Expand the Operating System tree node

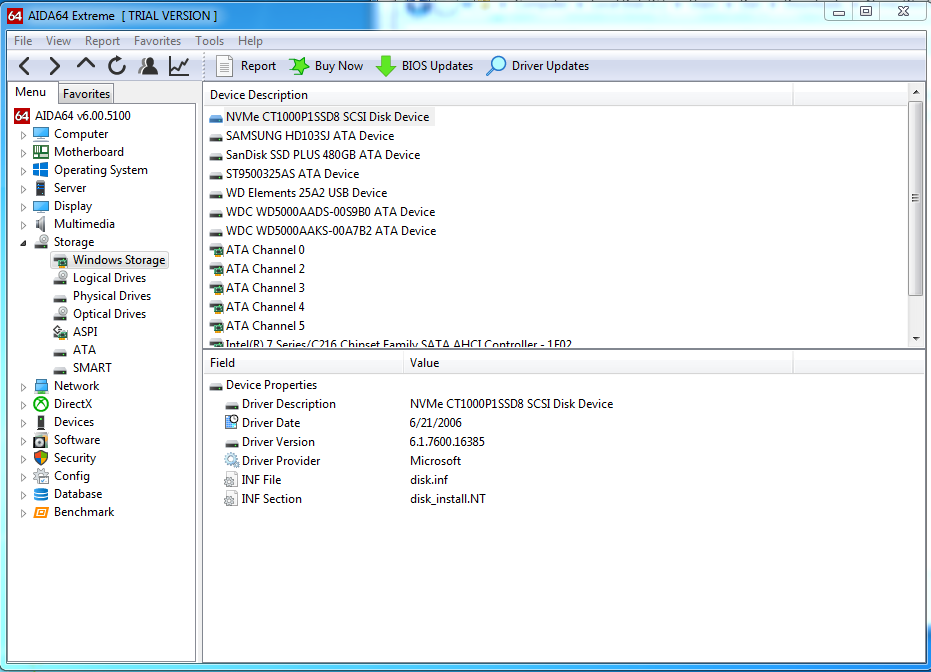(23, 171)
